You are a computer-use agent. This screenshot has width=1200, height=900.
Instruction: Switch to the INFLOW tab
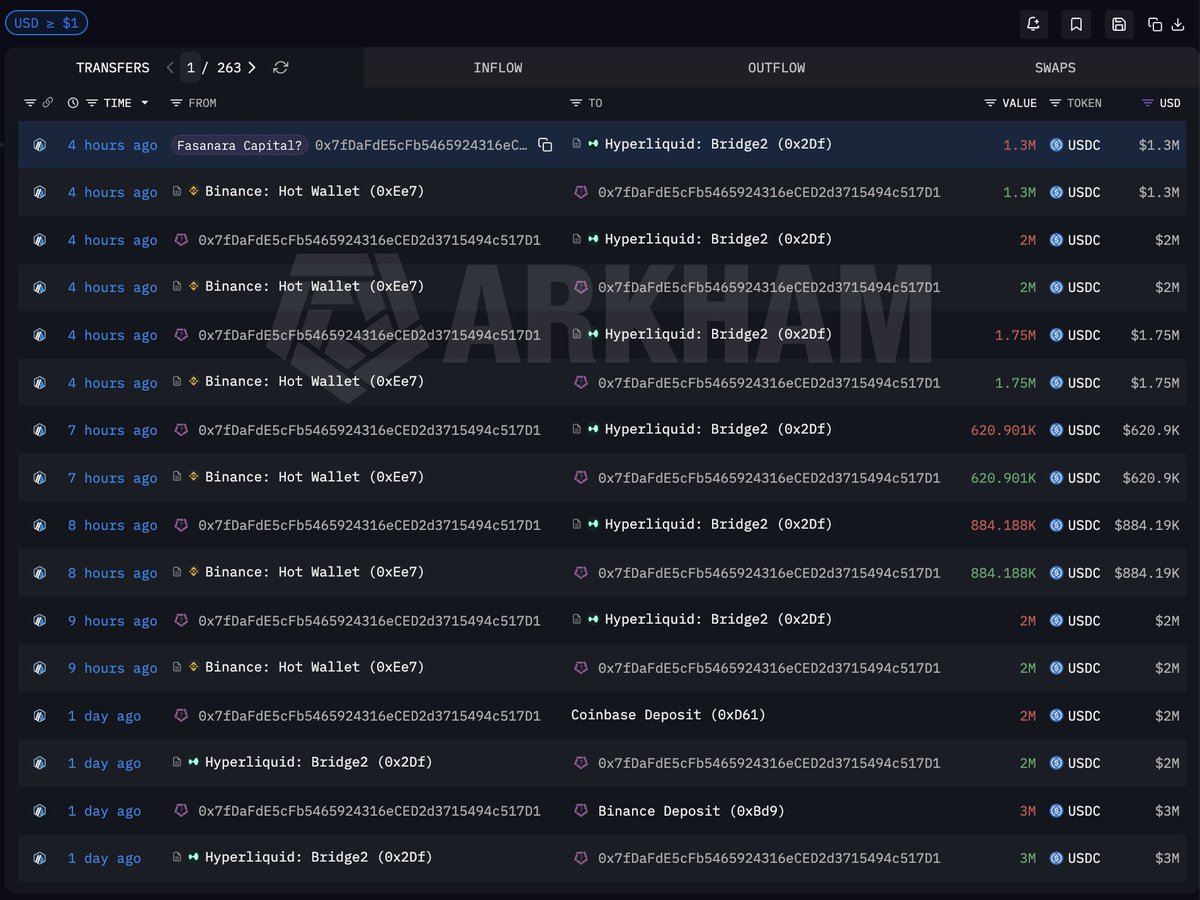tap(497, 68)
